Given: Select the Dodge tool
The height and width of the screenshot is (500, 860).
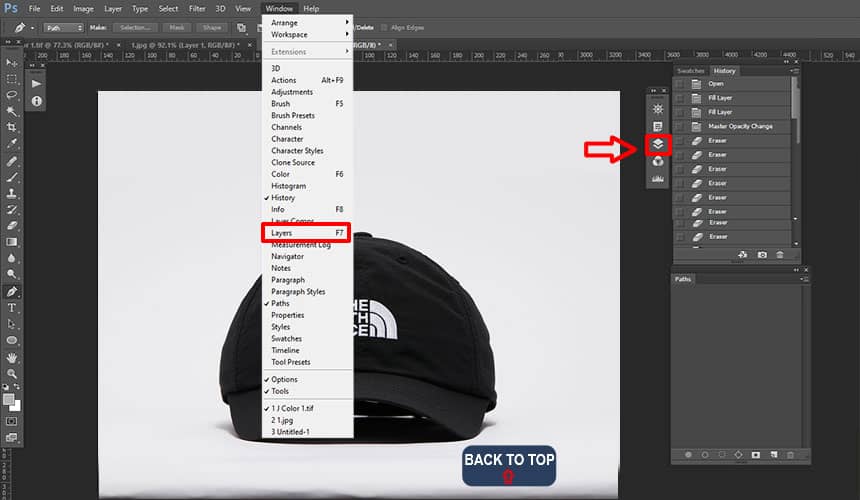Looking at the screenshot, I should (x=12, y=274).
